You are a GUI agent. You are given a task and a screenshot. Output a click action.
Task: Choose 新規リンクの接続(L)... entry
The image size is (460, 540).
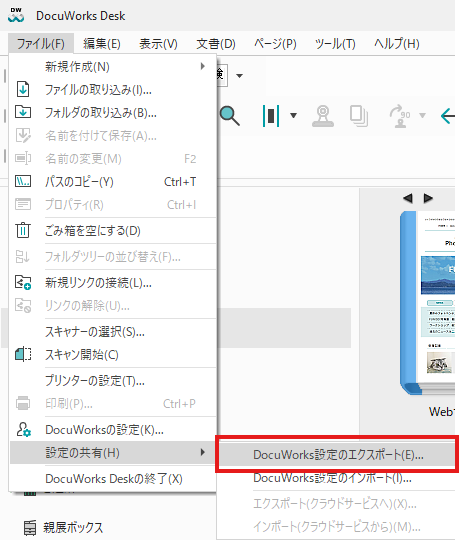pos(113,283)
